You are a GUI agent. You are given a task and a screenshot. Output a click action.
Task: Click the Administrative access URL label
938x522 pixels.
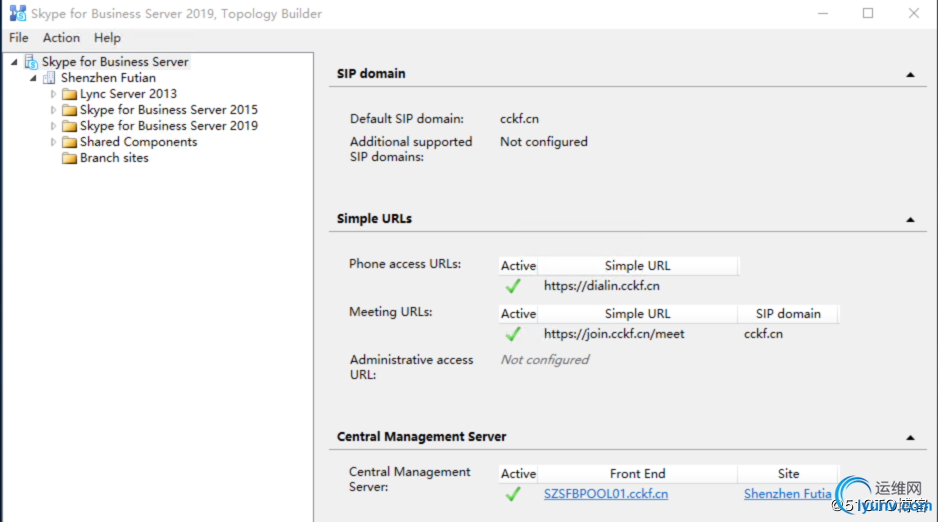click(412, 367)
